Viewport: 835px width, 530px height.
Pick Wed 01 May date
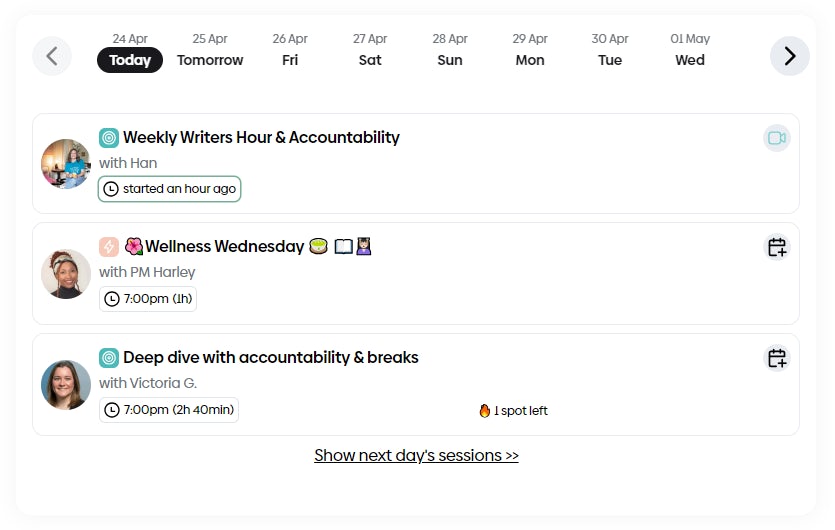(690, 51)
